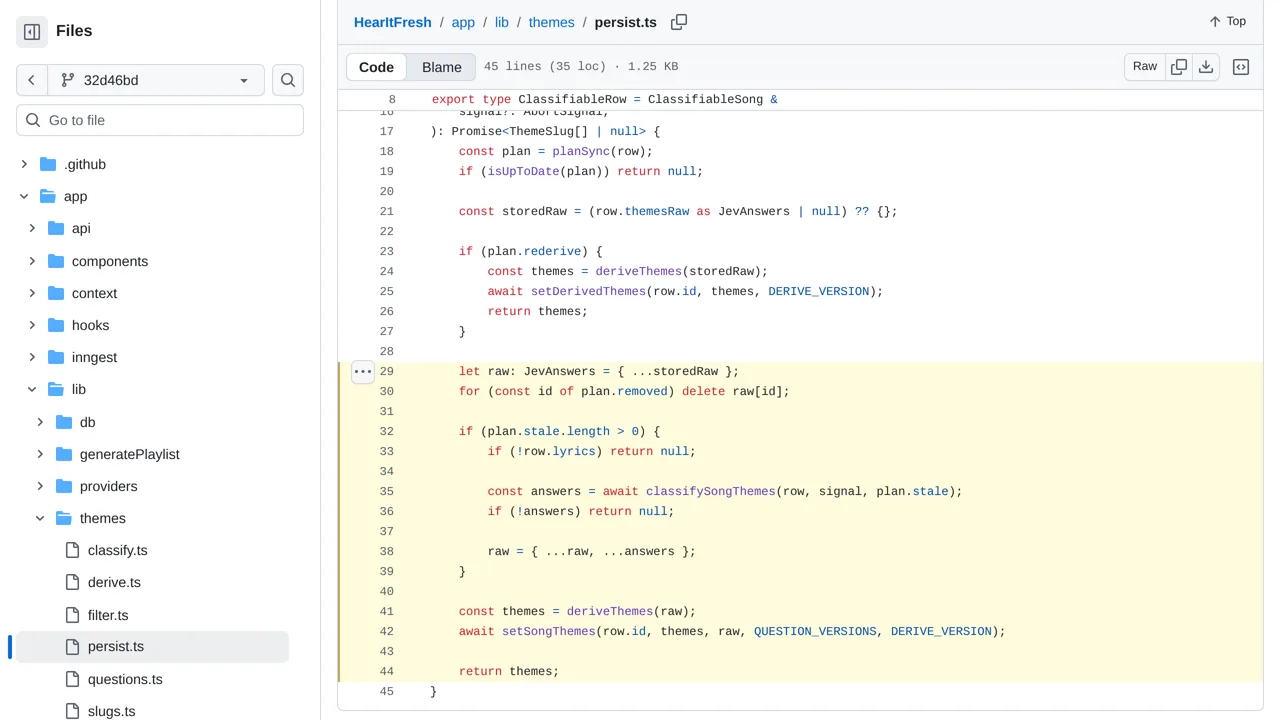Switch to the Code tab
Image resolution: width=1280 pixels, height=720 pixels.
(376, 67)
